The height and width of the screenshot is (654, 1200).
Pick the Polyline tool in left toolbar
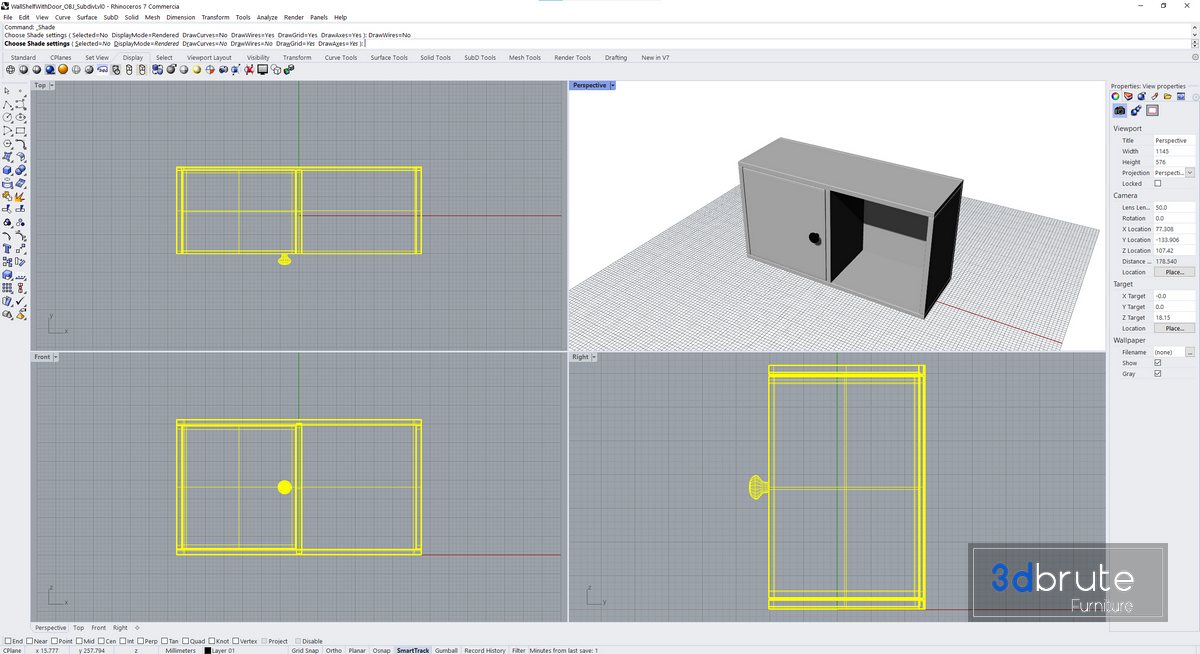(x=8, y=104)
